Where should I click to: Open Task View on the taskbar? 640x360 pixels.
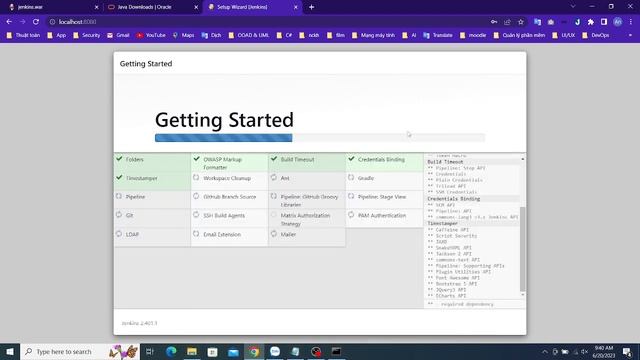coord(150,351)
